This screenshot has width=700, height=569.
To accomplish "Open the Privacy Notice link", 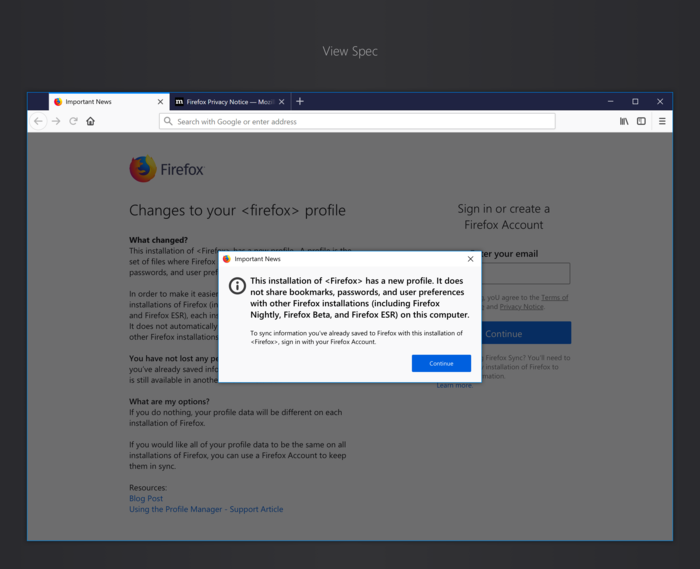I will click(521, 307).
